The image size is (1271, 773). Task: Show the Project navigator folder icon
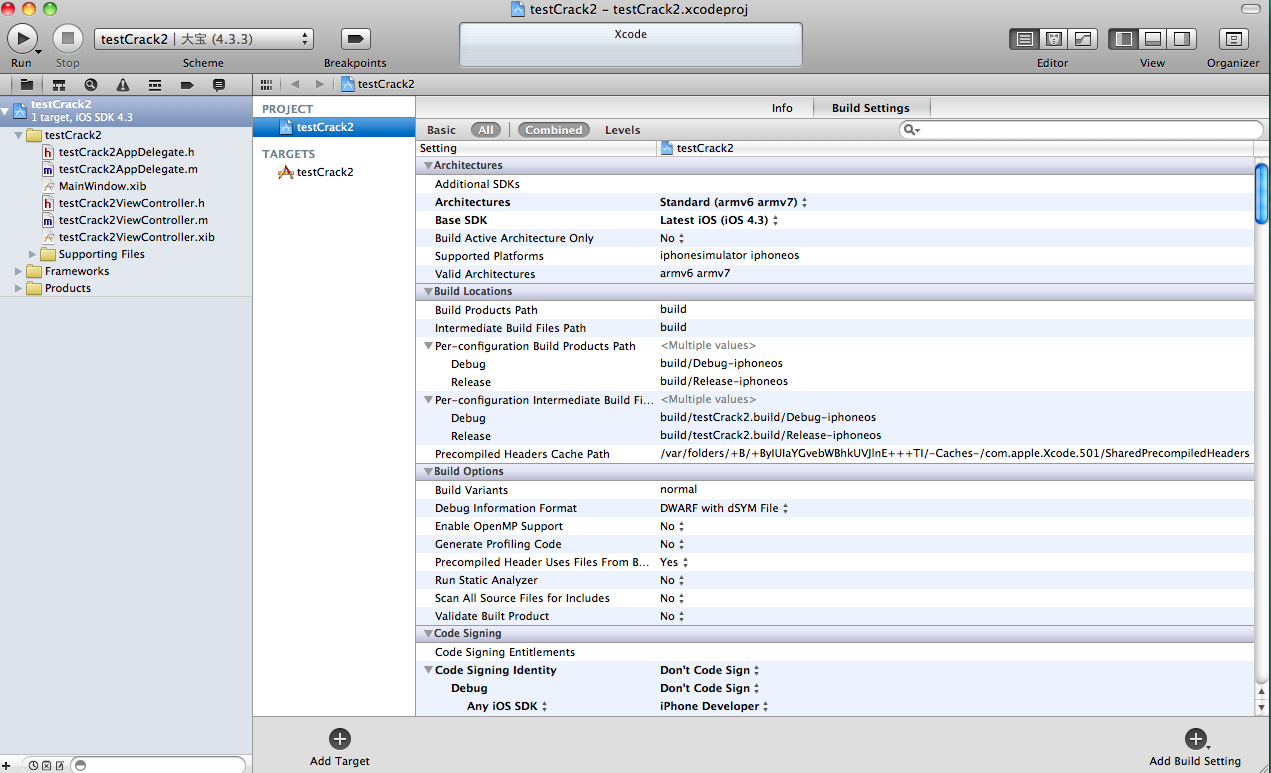(x=27, y=85)
